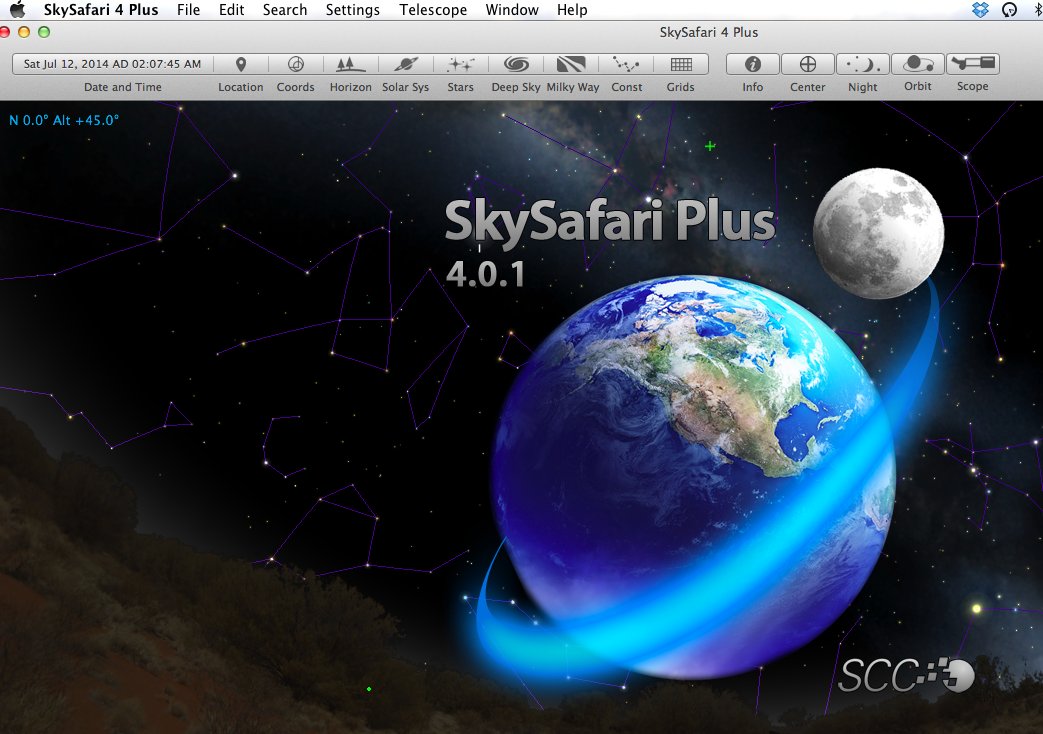Click the green crosshair marker in the sky

(710, 146)
